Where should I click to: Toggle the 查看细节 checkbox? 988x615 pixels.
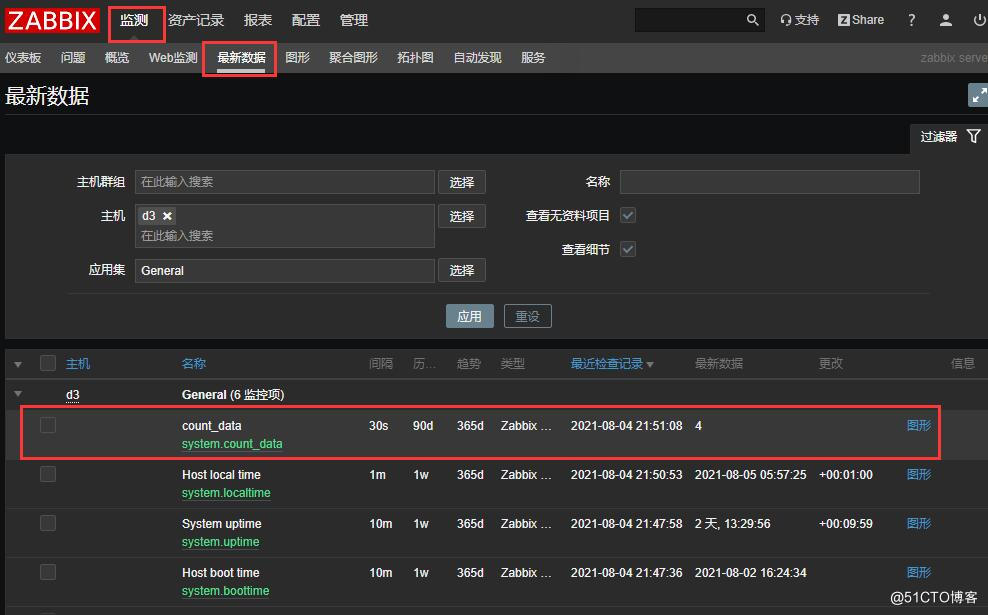pyautogui.click(x=628, y=249)
